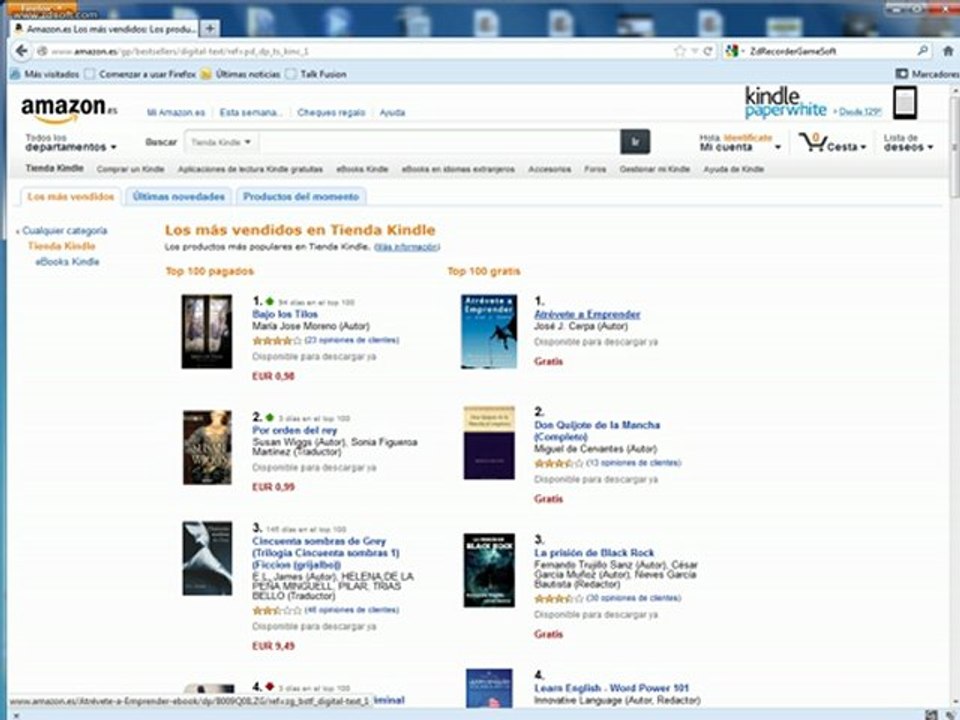
Task: Click the search magnifier in the search box
Action: [x=922, y=51]
